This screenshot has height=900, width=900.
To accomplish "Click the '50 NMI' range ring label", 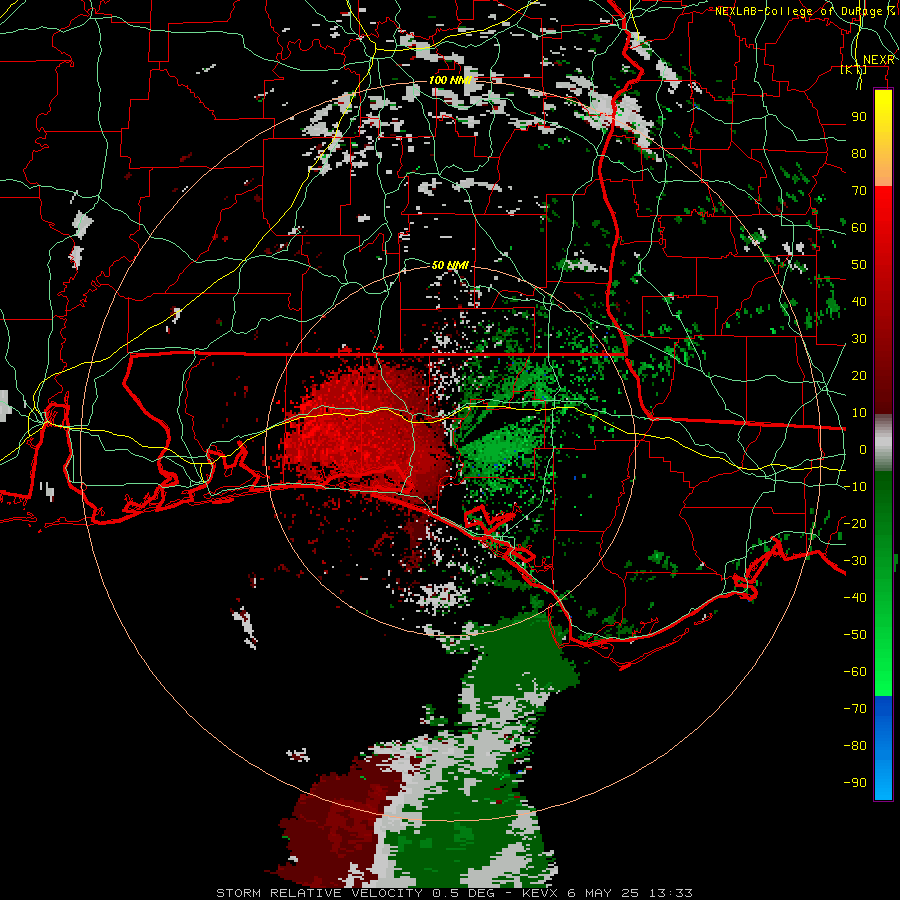I will (x=450, y=265).
